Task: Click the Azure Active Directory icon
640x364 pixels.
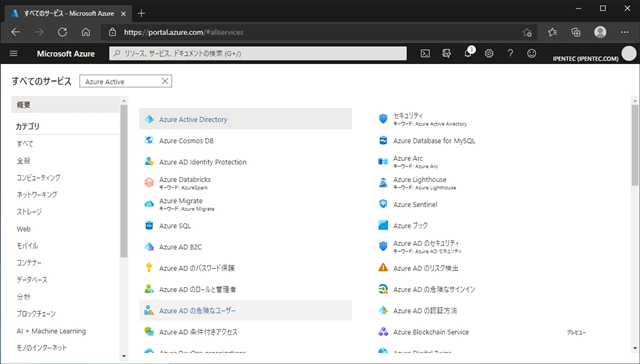Action: tap(149, 119)
